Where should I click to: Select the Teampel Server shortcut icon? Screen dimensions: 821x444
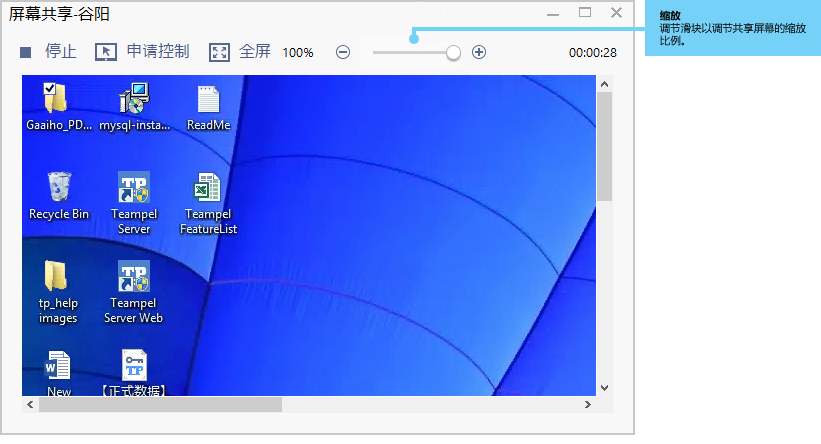134,187
